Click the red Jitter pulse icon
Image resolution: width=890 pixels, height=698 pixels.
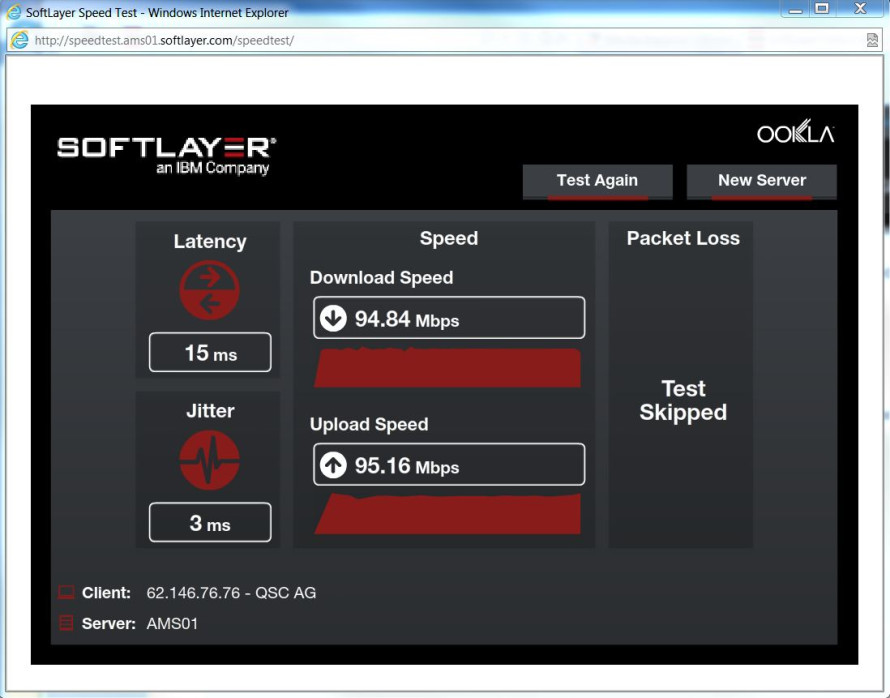[x=209, y=460]
